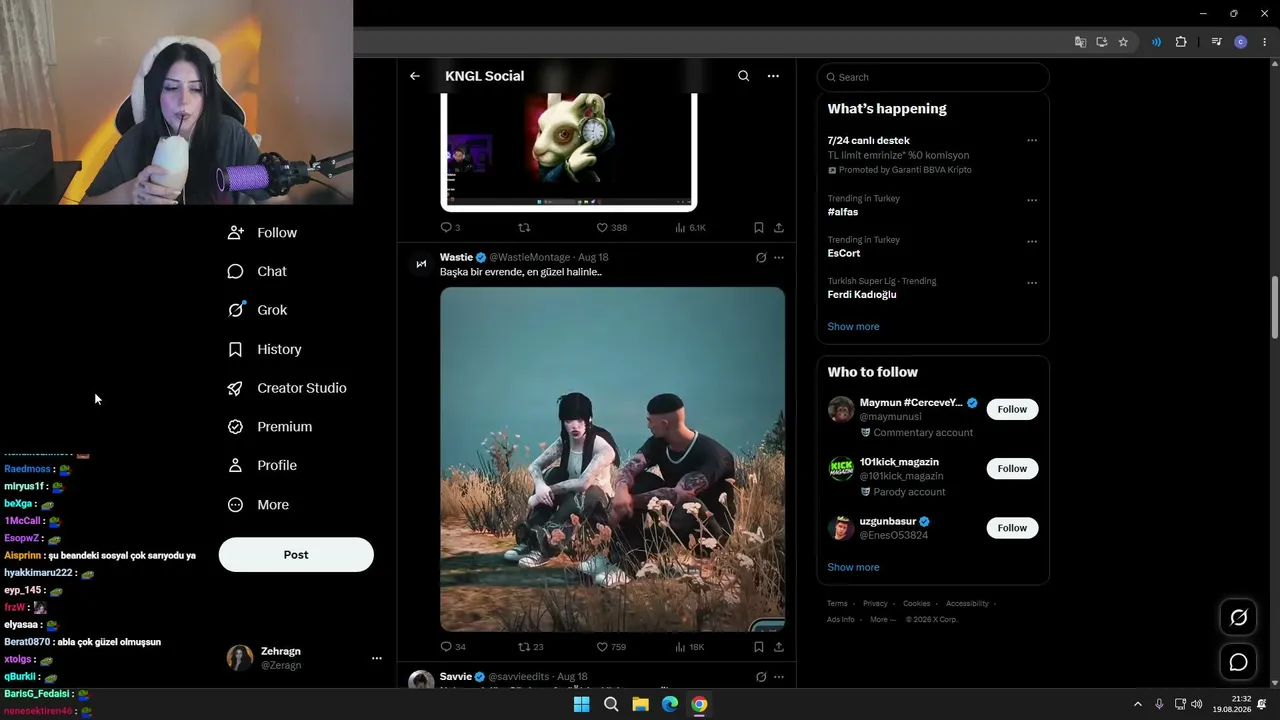Open History in the X sidebar
Image resolution: width=1280 pixels, height=720 pixels.
[264, 349]
